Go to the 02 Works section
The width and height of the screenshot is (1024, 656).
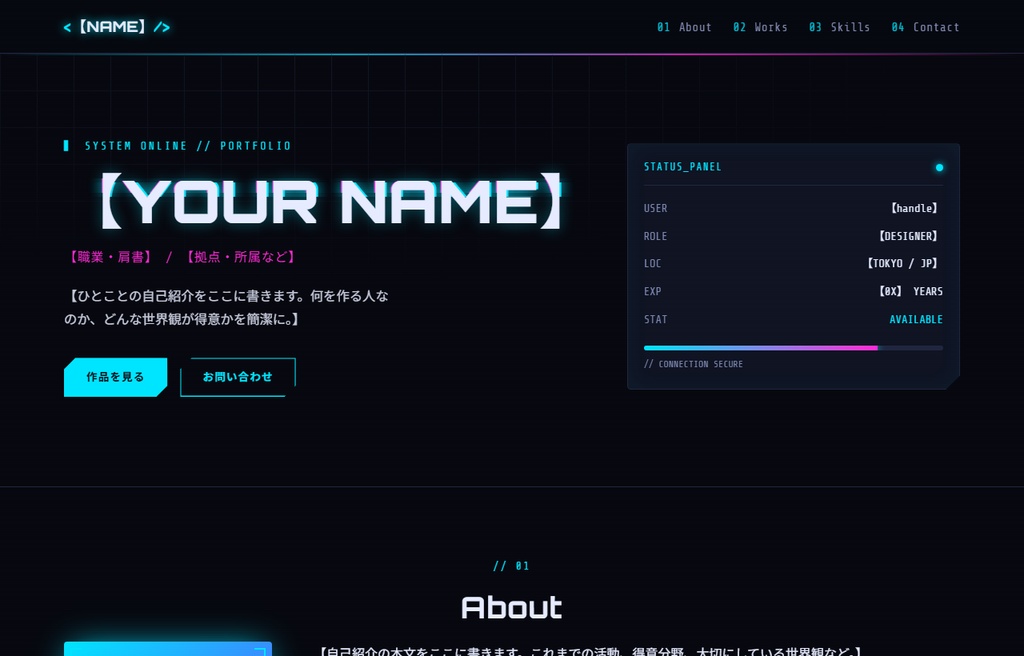[x=760, y=27]
